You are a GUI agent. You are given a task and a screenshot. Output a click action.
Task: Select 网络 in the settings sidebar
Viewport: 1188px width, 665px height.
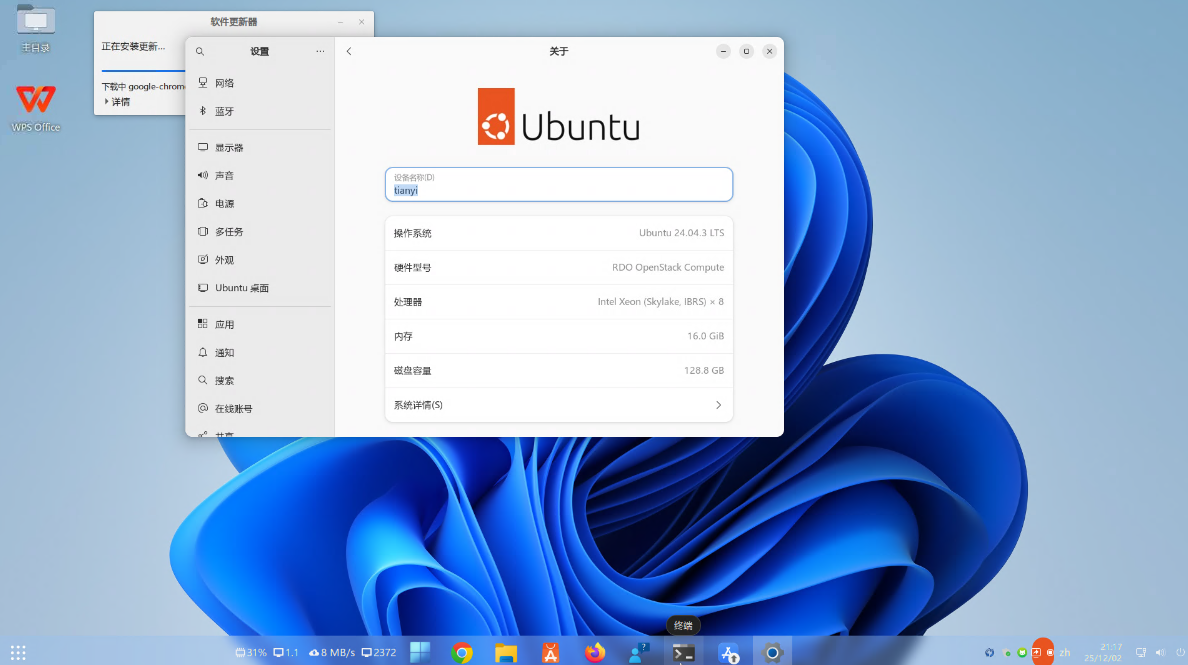click(x=224, y=83)
